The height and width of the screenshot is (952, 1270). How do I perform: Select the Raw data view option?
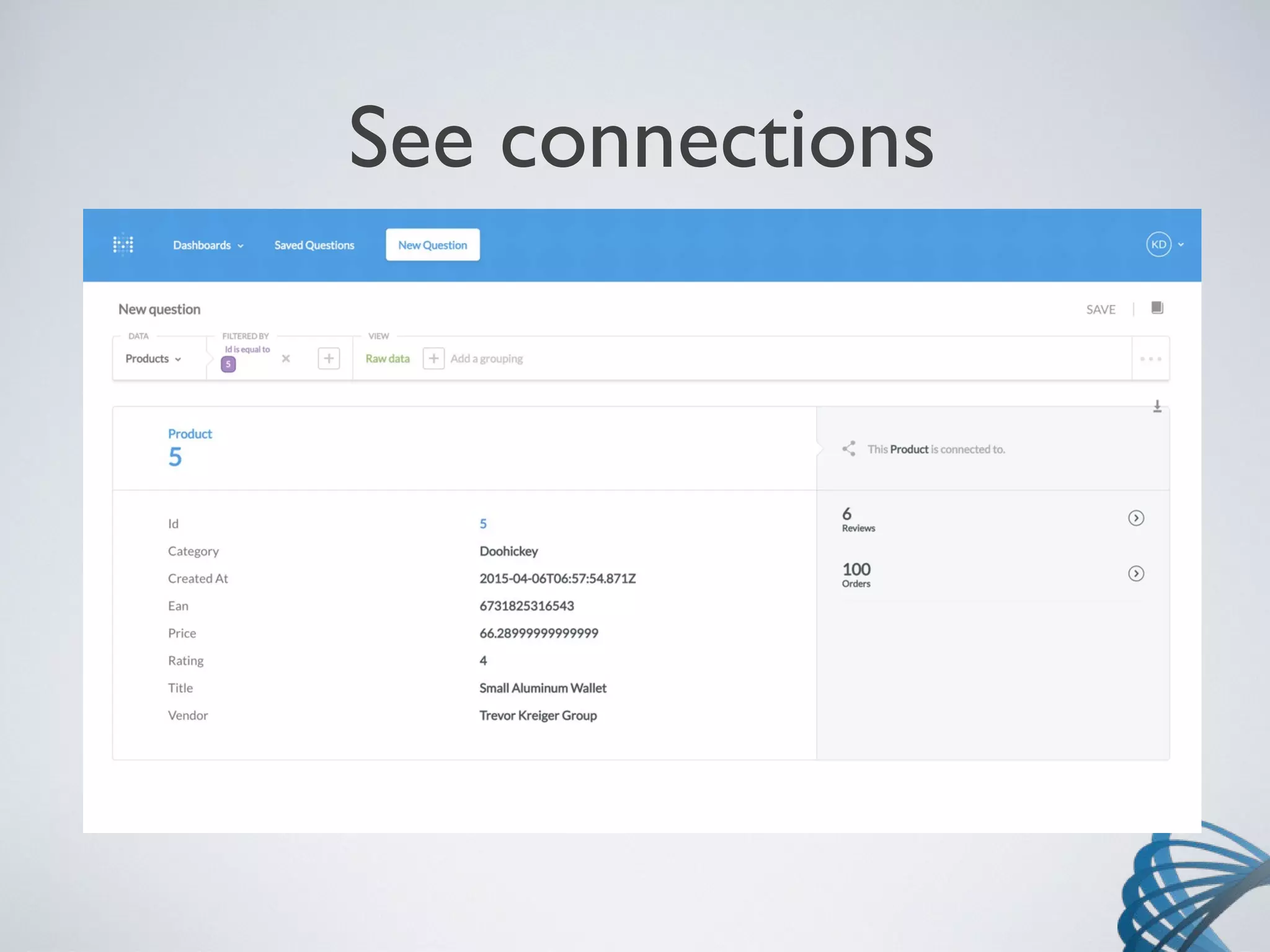(388, 359)
